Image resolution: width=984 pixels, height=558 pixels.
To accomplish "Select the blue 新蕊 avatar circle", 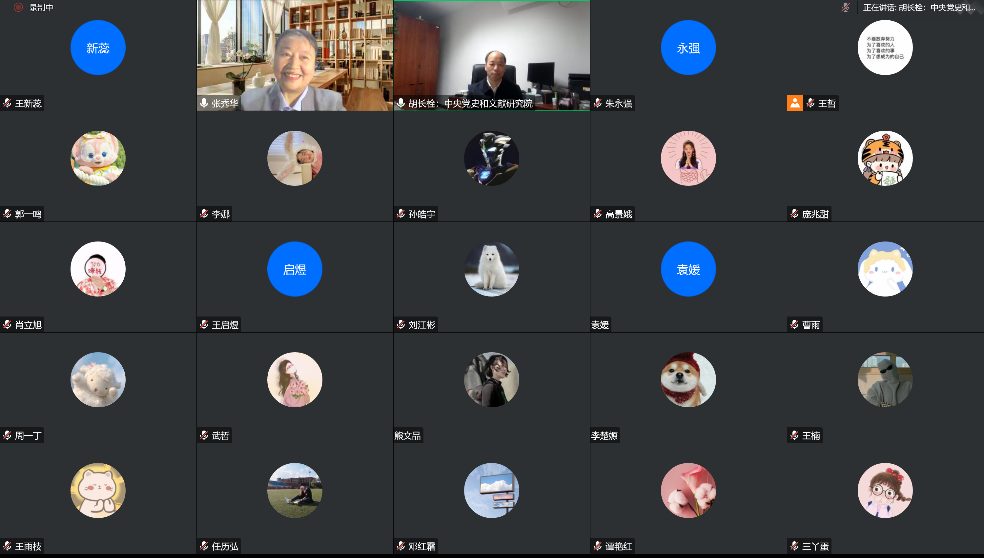I will click(98, 48).
